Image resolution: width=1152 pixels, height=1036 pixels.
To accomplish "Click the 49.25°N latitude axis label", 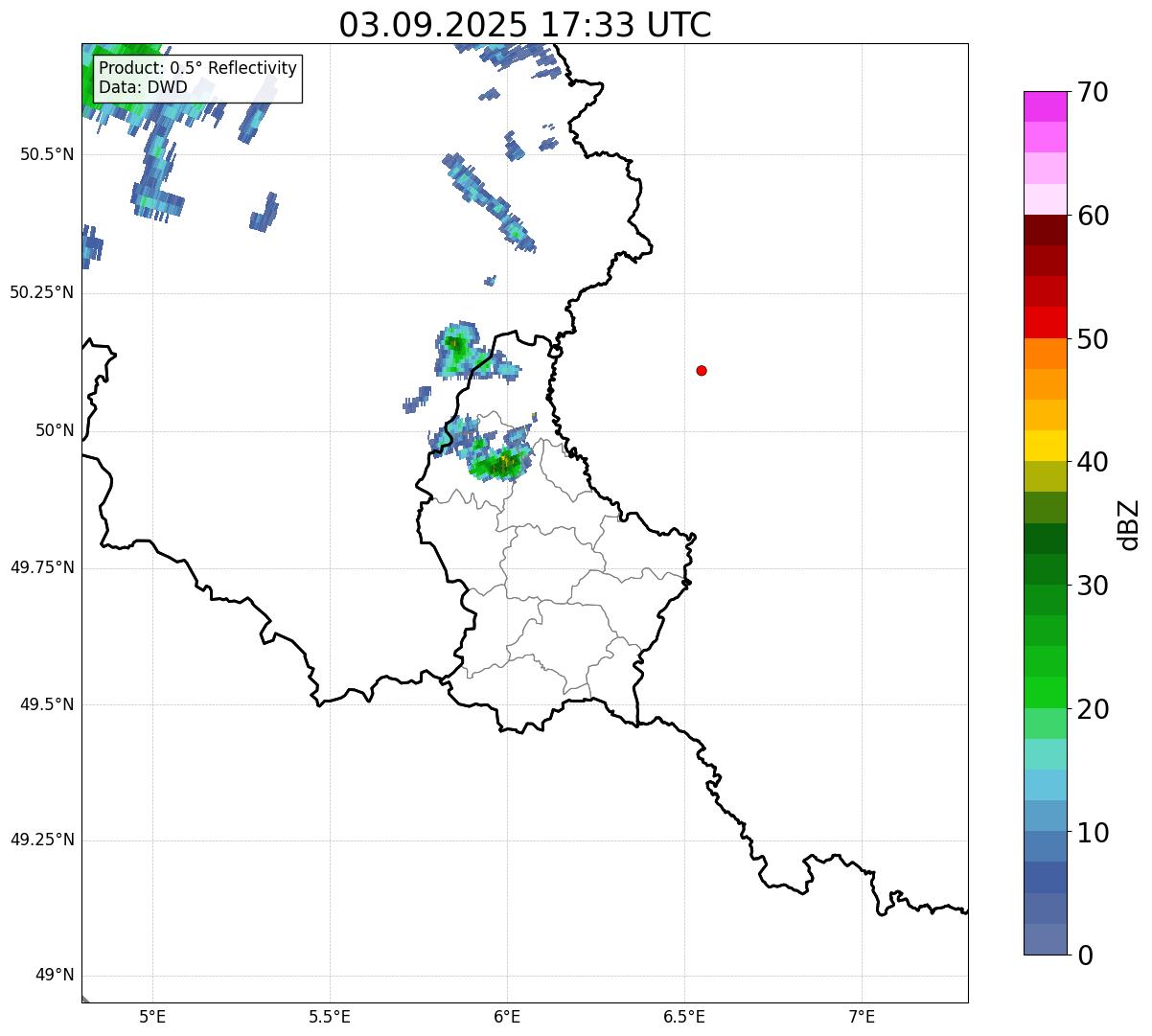I will pyautogui.click(x=42, y=840).
